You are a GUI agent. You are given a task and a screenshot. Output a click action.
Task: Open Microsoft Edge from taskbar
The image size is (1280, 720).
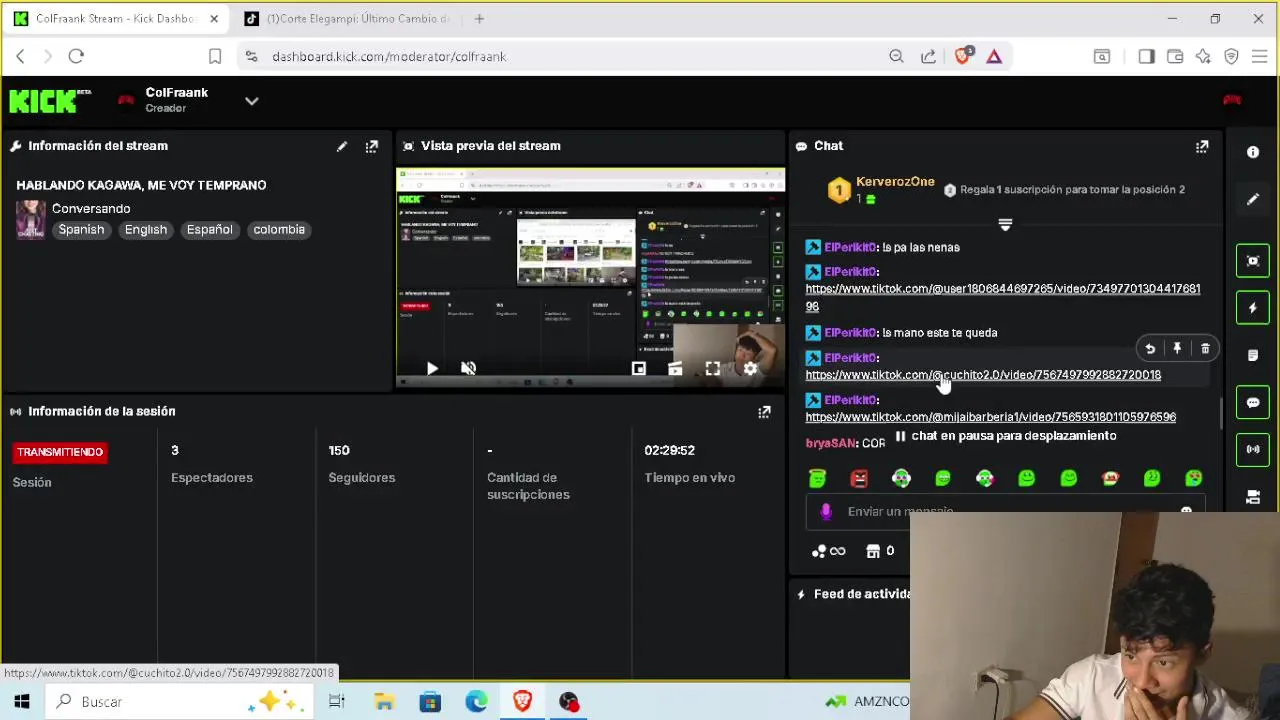click(x=476, y=702)
